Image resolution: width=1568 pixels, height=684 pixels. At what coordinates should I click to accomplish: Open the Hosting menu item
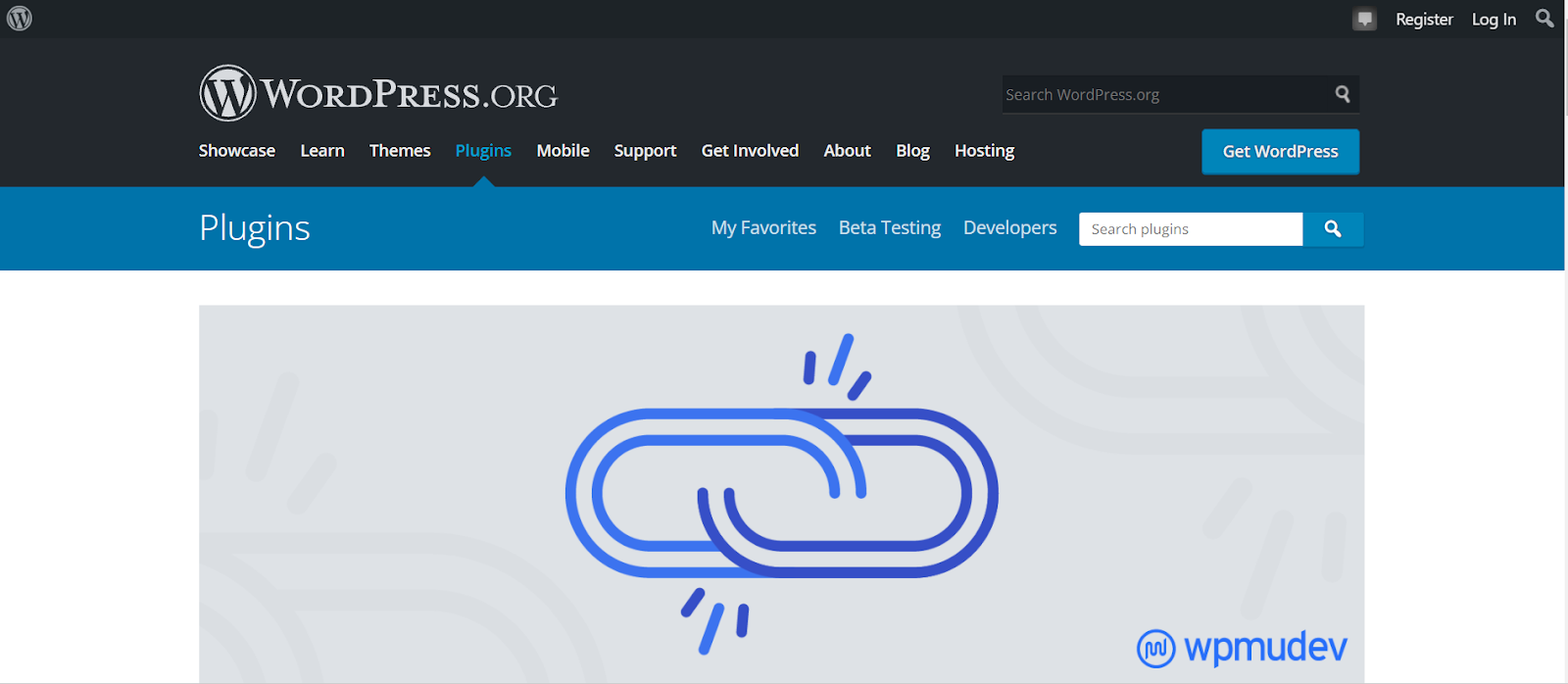pos(985,151)
